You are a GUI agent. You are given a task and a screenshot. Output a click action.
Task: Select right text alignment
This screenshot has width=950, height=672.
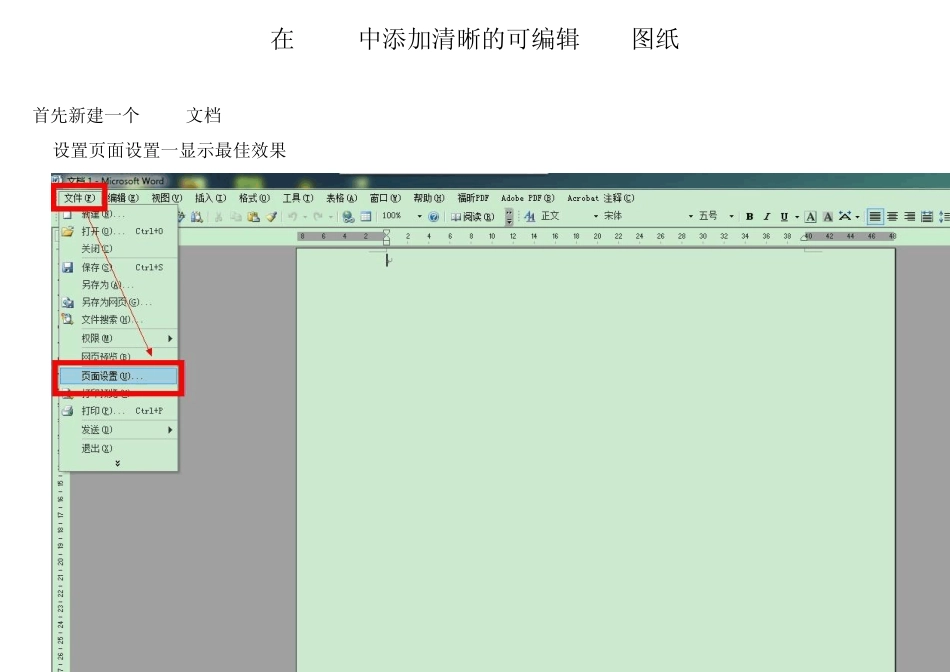(910, 216)
